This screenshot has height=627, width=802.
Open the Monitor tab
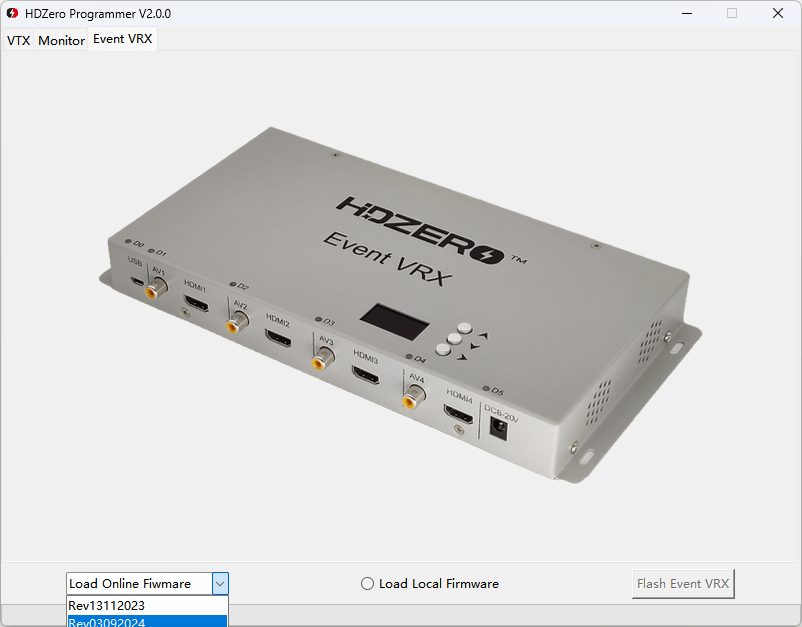61,41
